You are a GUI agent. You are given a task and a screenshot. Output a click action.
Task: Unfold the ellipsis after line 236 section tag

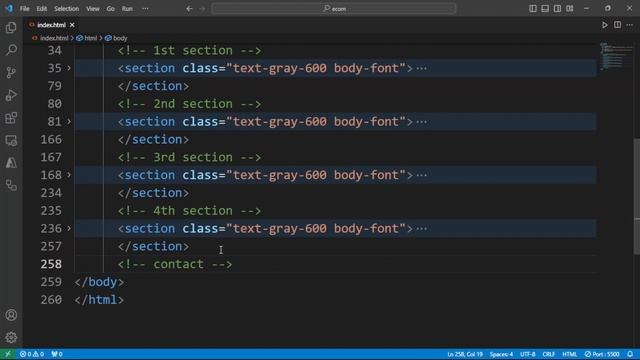(422, 229)
